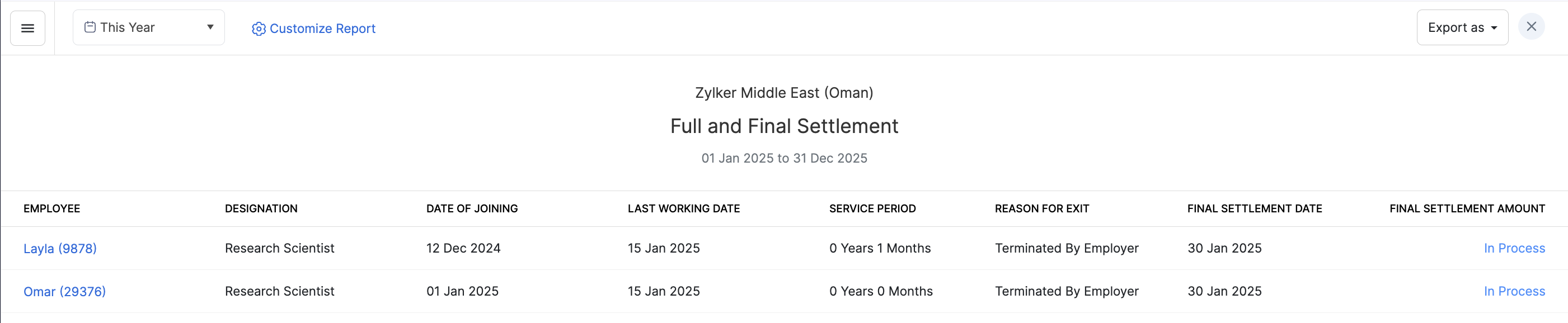Click the Date of Joining column header
Screen dimensions: 1568x323
pyautogui.click(x=472, y=208)
